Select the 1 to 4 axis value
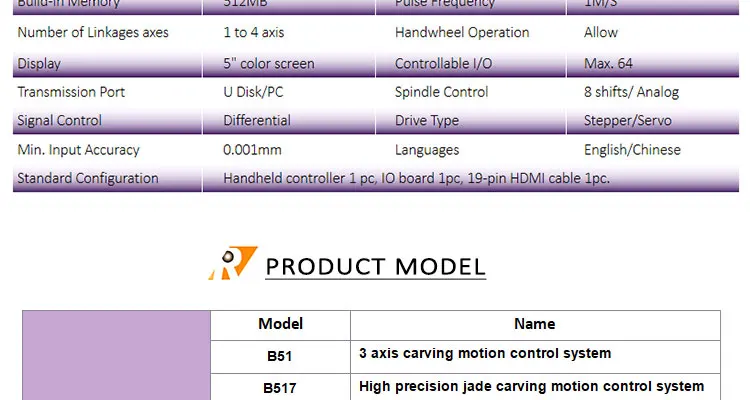Image resolution: width=750 pixels, height=400 pixels. pos(257,33)
